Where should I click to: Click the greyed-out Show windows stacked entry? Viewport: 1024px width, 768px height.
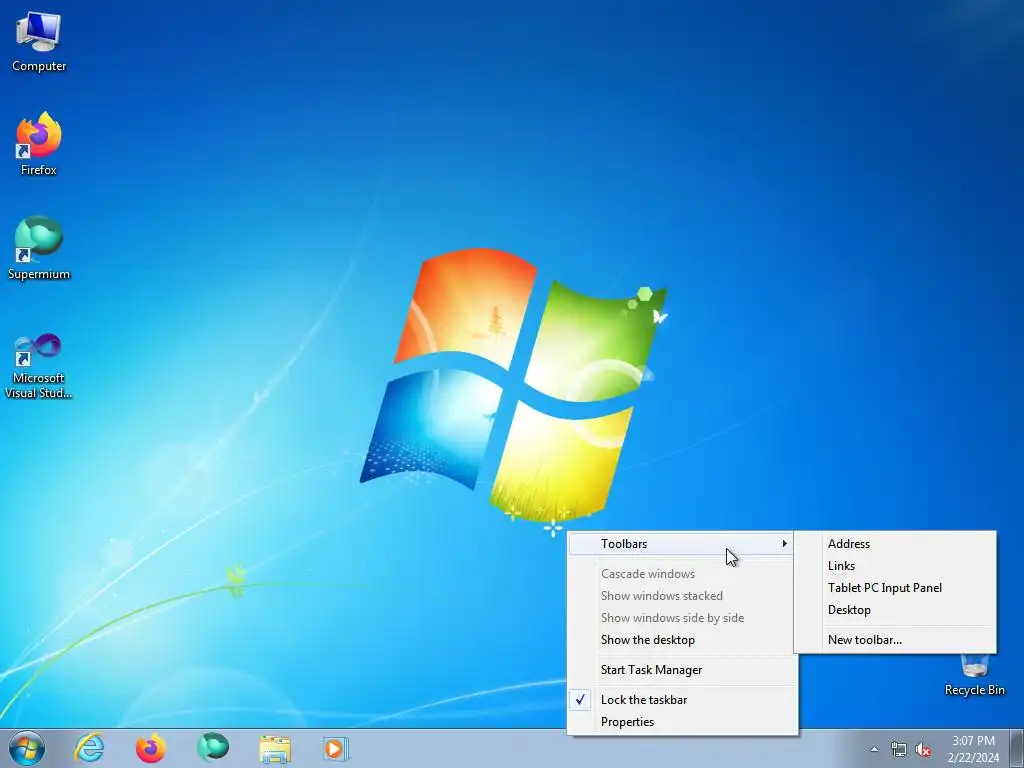pyautogui.click(x=682, y=596)
